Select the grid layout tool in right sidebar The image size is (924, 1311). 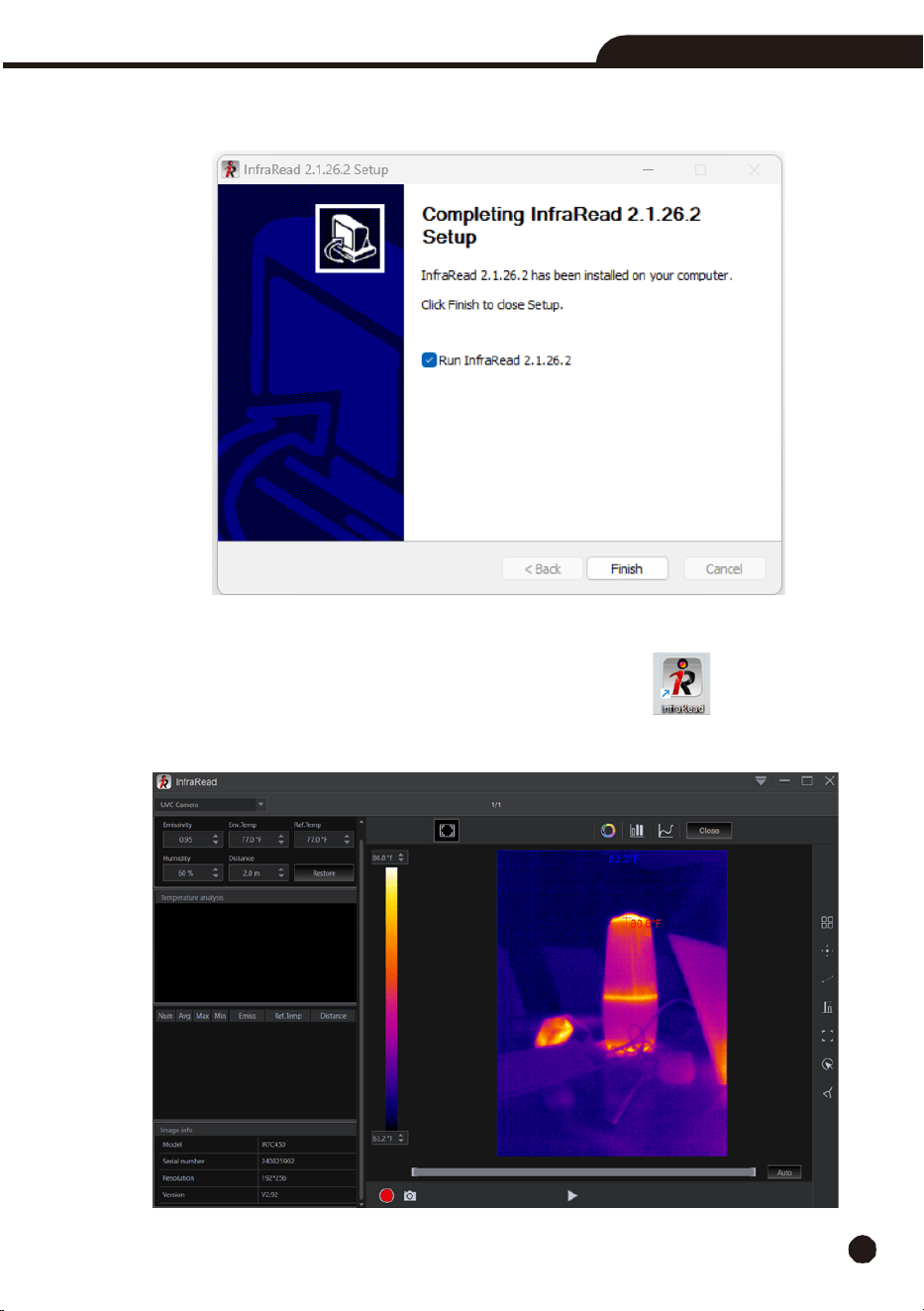[827, 922]
